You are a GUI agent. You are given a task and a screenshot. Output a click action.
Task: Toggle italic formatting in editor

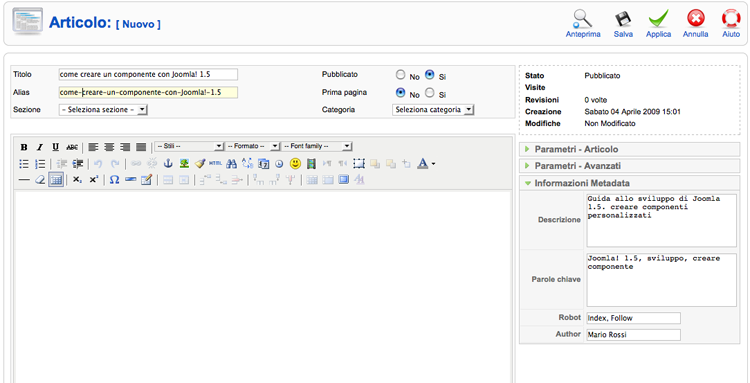click(x=40, y=147)
